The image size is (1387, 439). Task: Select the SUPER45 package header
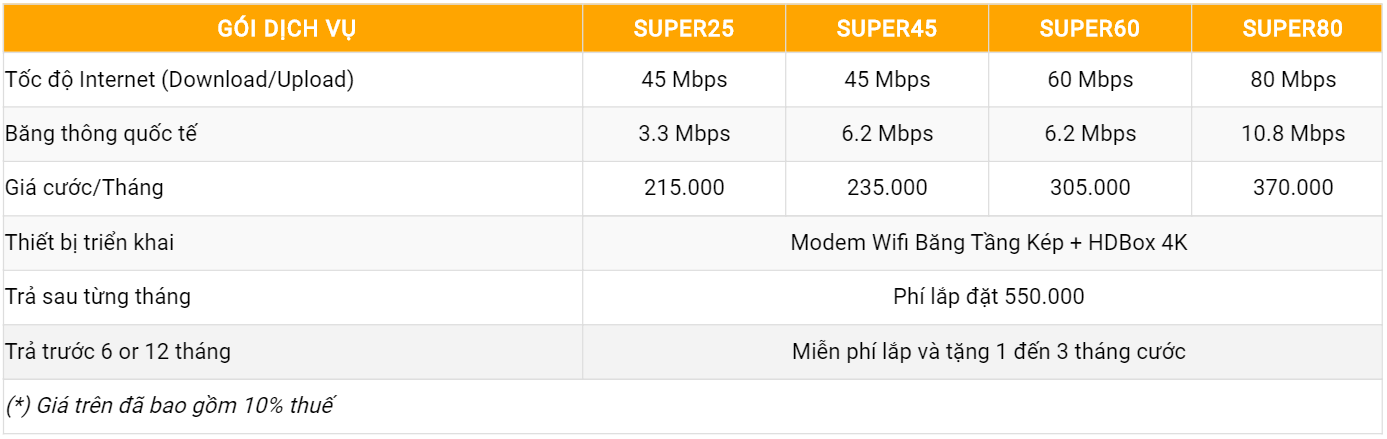coord(887,29)
